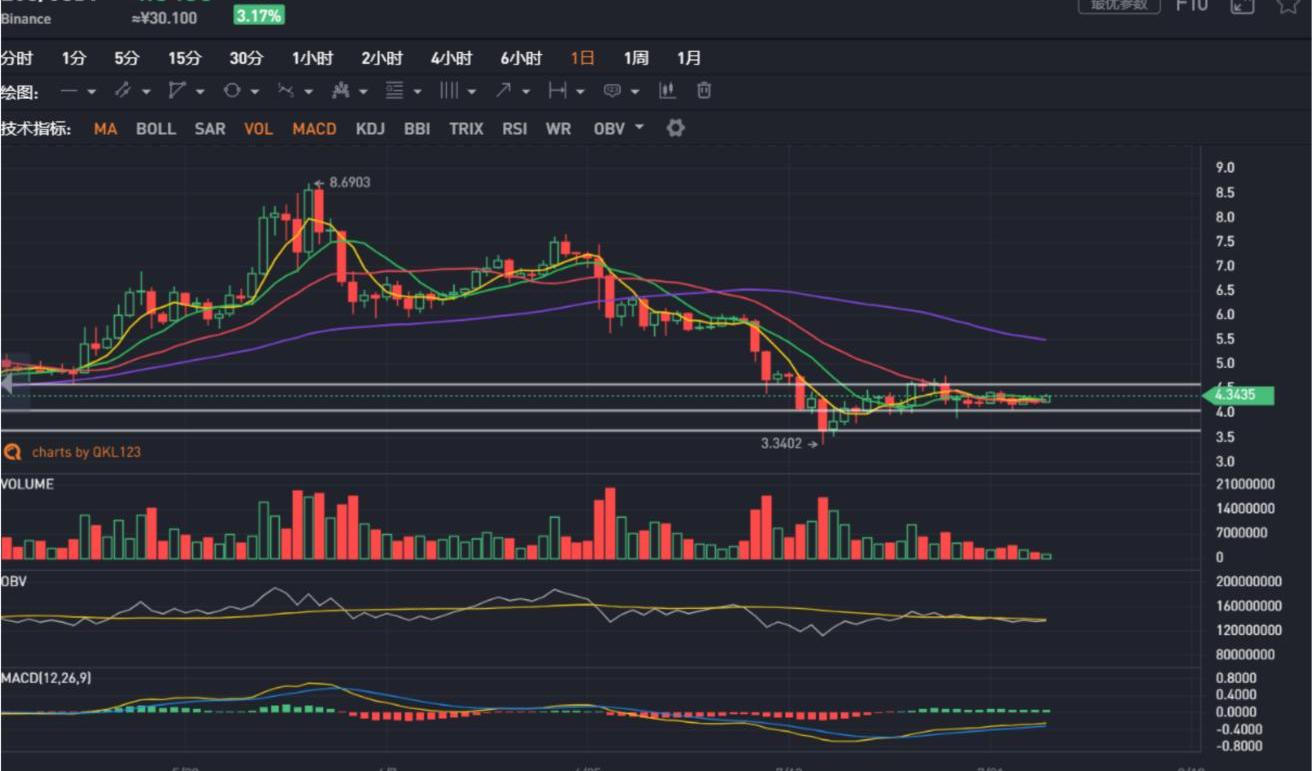Select the arrow drawing tool

click(x=504, y=91)
